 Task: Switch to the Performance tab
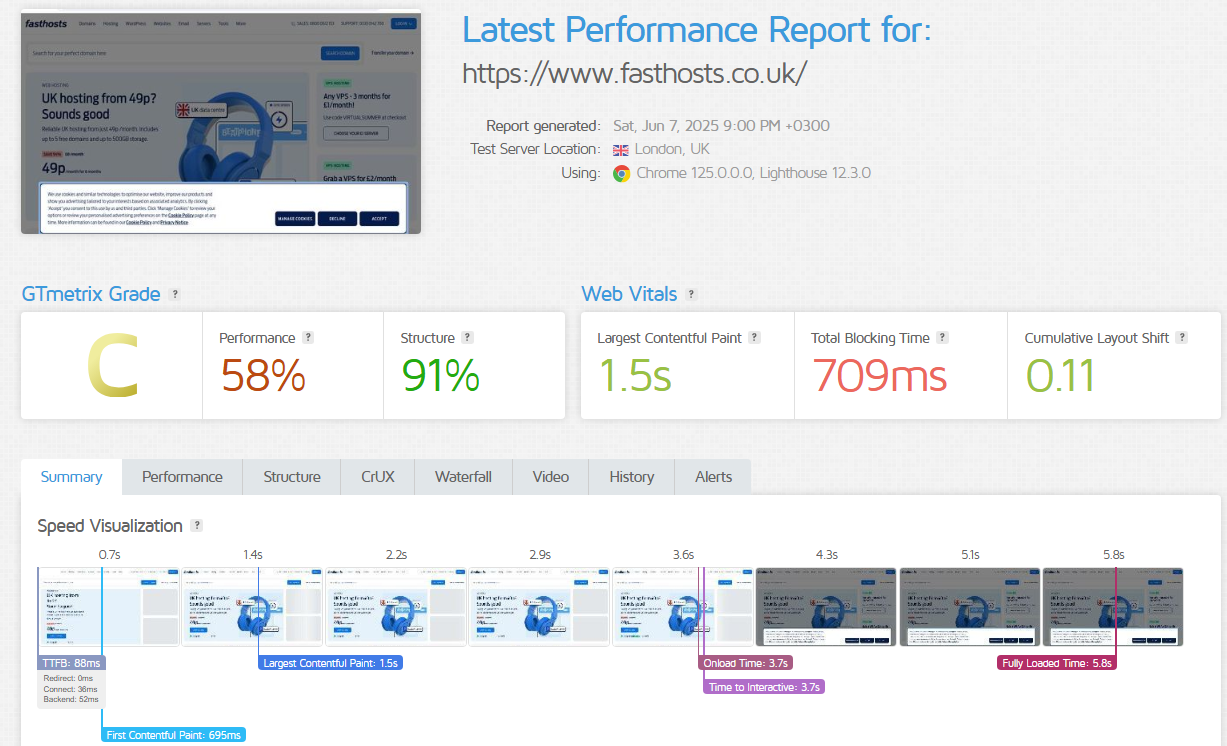pyautogui.click(x=182, y=477)
